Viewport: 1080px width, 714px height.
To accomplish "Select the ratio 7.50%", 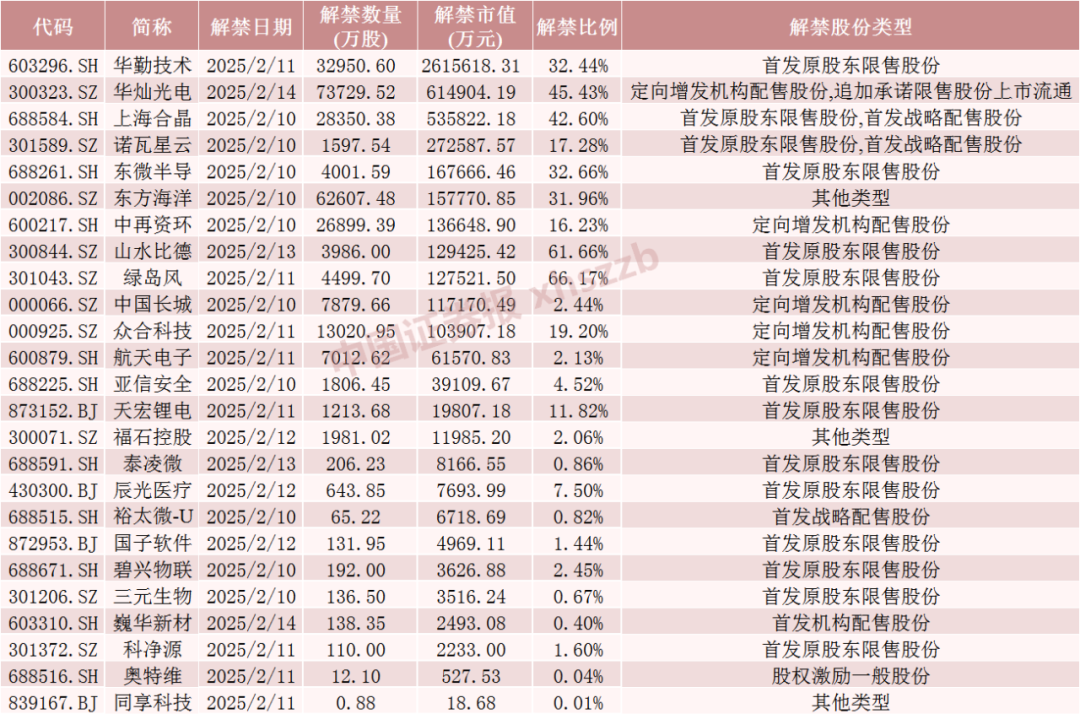I will [578, 491].
